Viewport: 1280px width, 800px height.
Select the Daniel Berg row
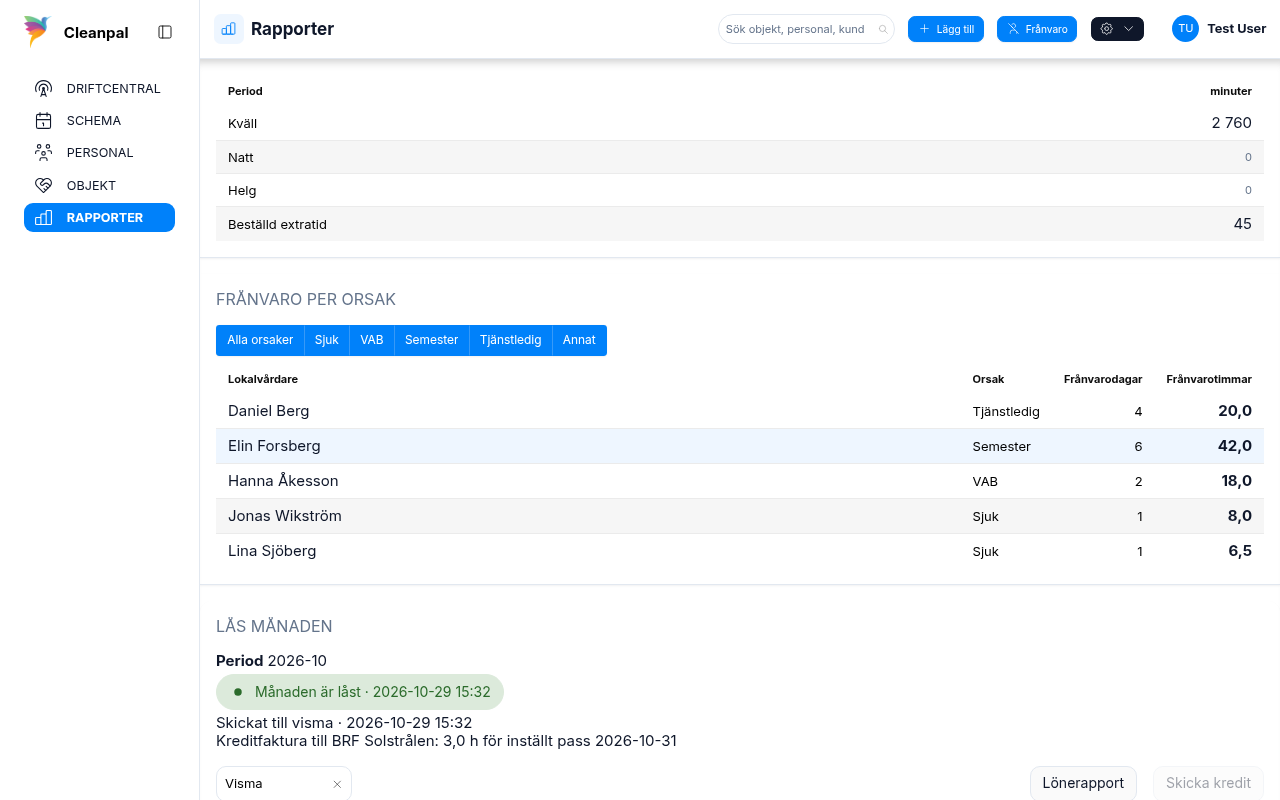coord(740,411)
